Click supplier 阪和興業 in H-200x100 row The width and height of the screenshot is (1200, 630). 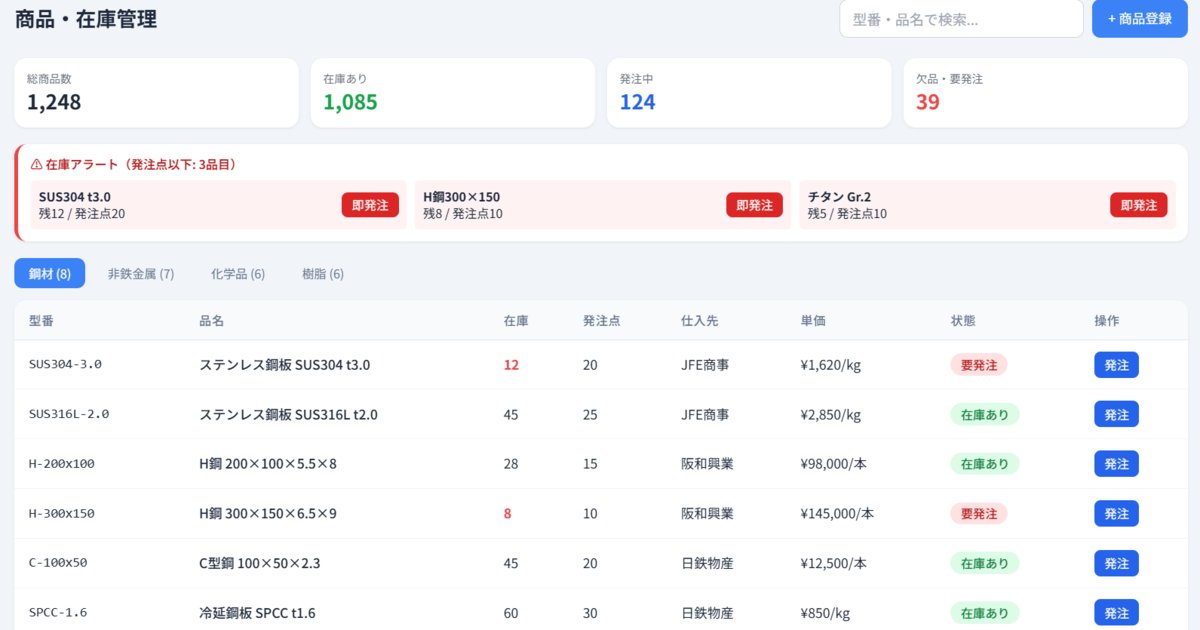click(707, 464)
